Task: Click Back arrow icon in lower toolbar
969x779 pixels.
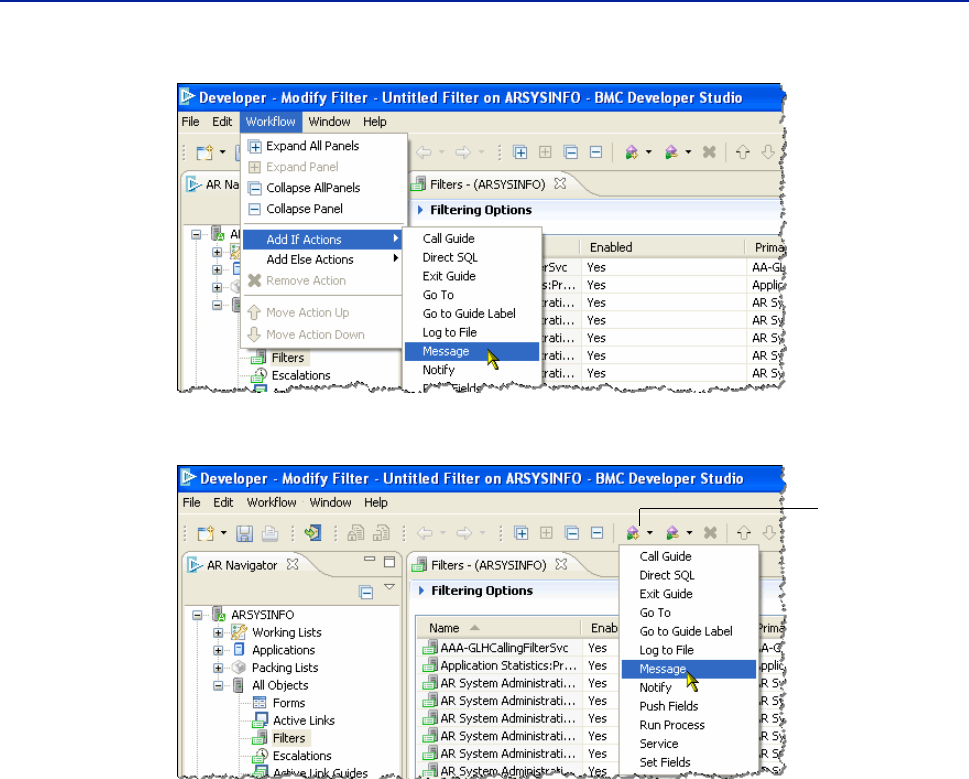Action: click(425, 533)
